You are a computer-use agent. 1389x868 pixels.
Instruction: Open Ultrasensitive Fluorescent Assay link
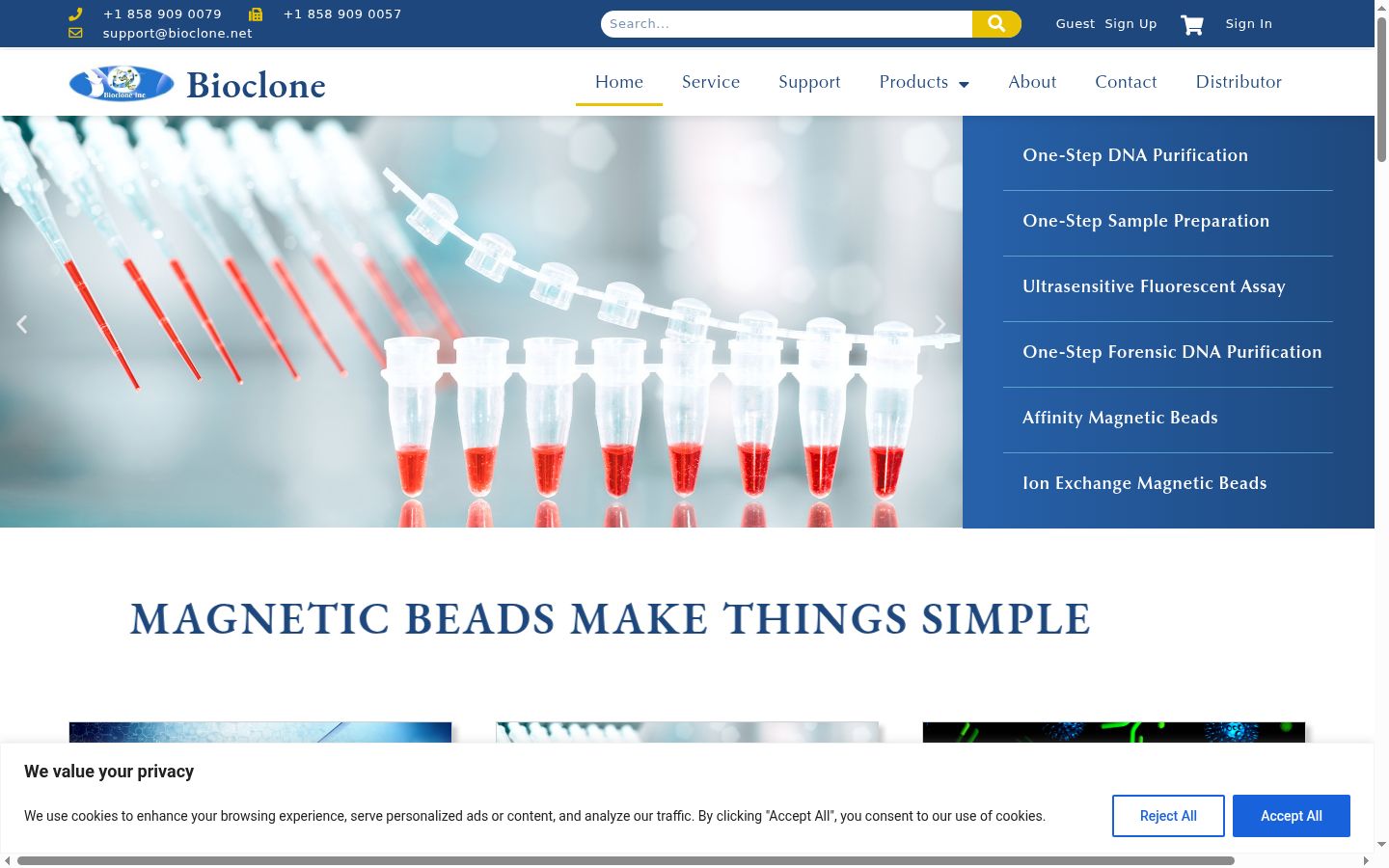point(1154,286)
